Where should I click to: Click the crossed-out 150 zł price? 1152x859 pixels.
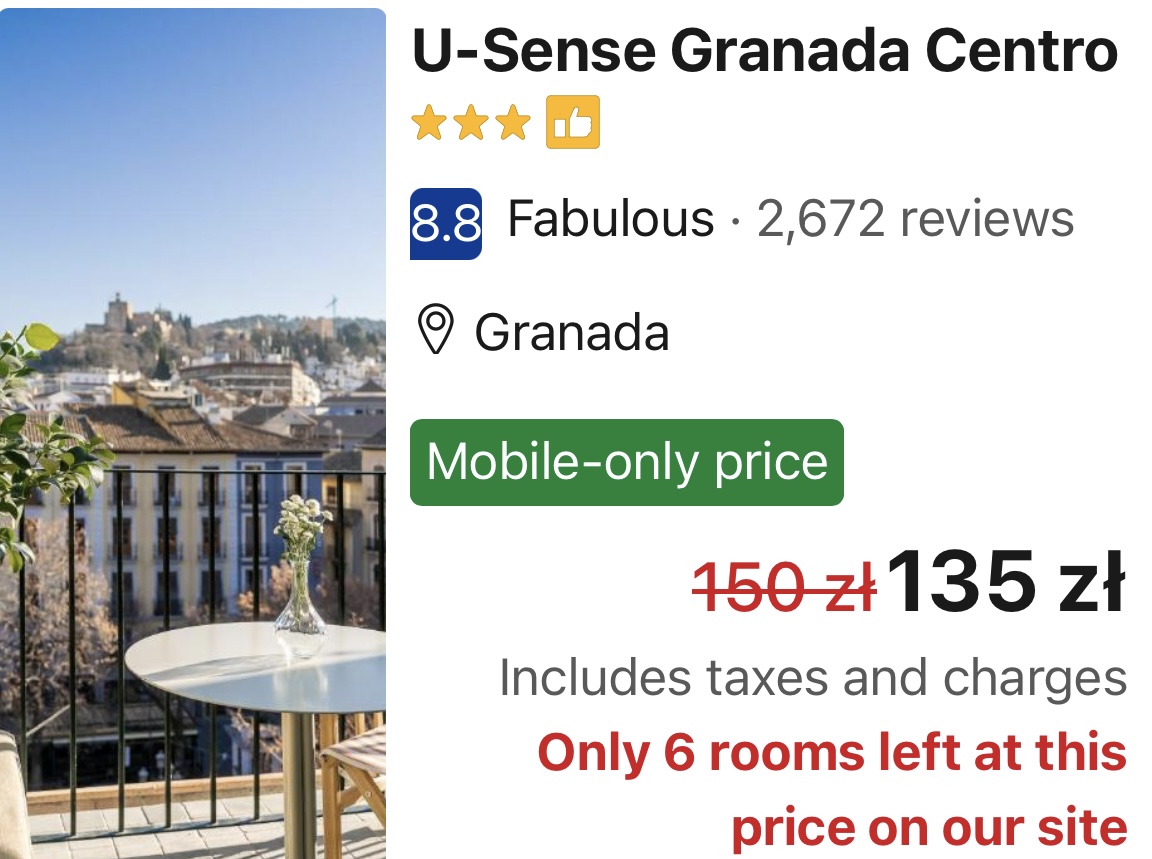(785, 586)
